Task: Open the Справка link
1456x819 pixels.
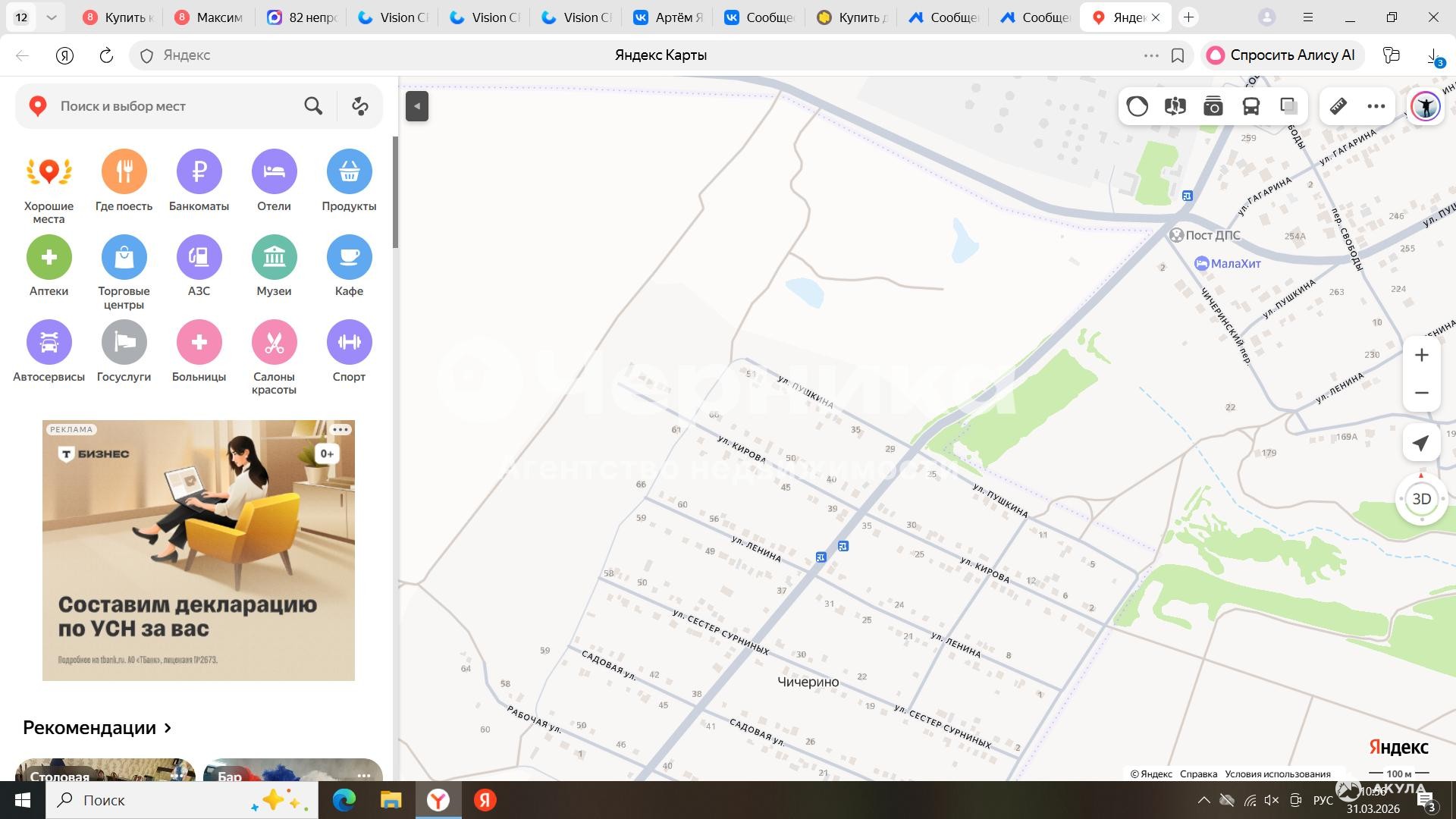Action: (1198, 773)
